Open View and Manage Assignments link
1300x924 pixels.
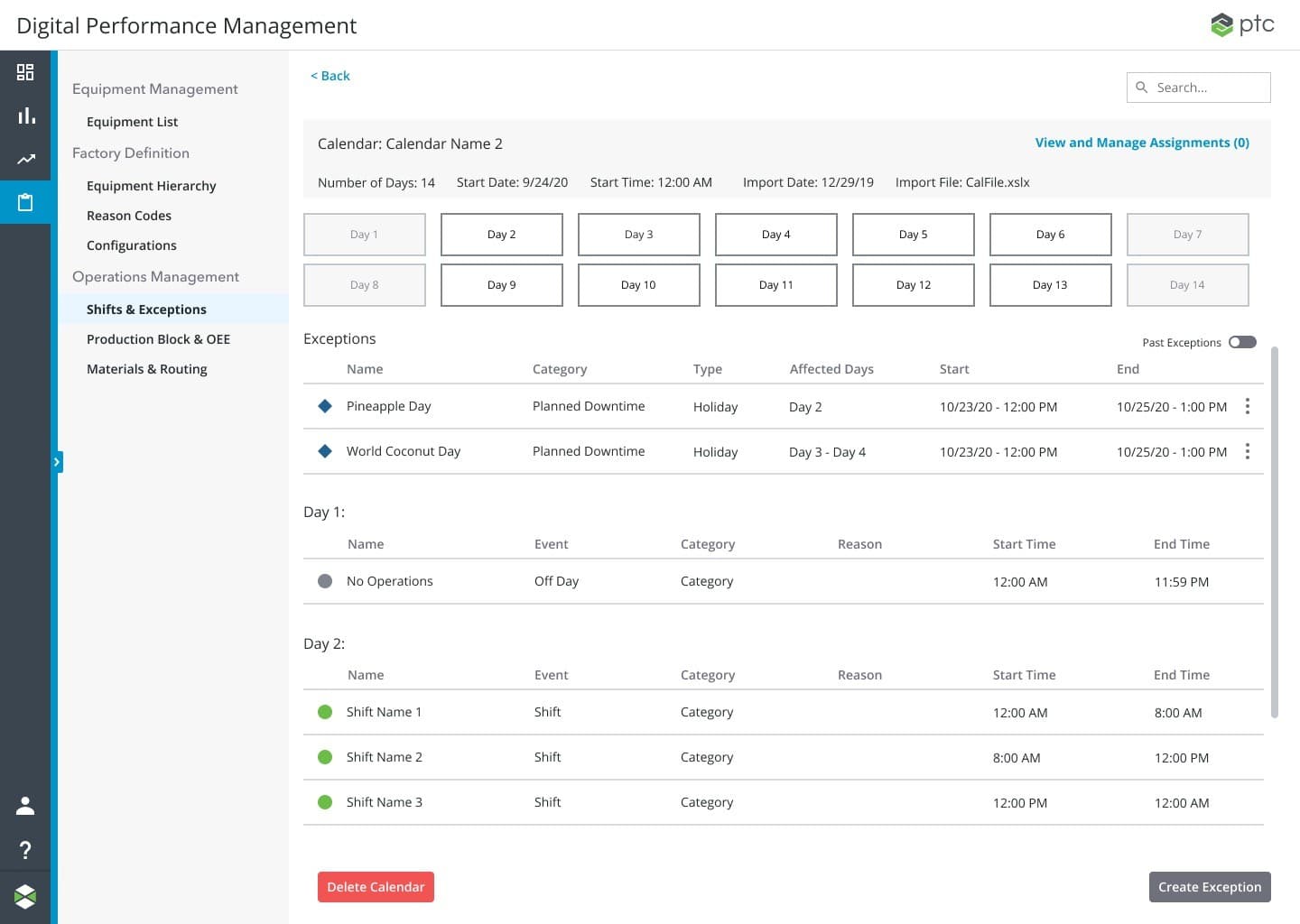click(x=1142, y=143)
